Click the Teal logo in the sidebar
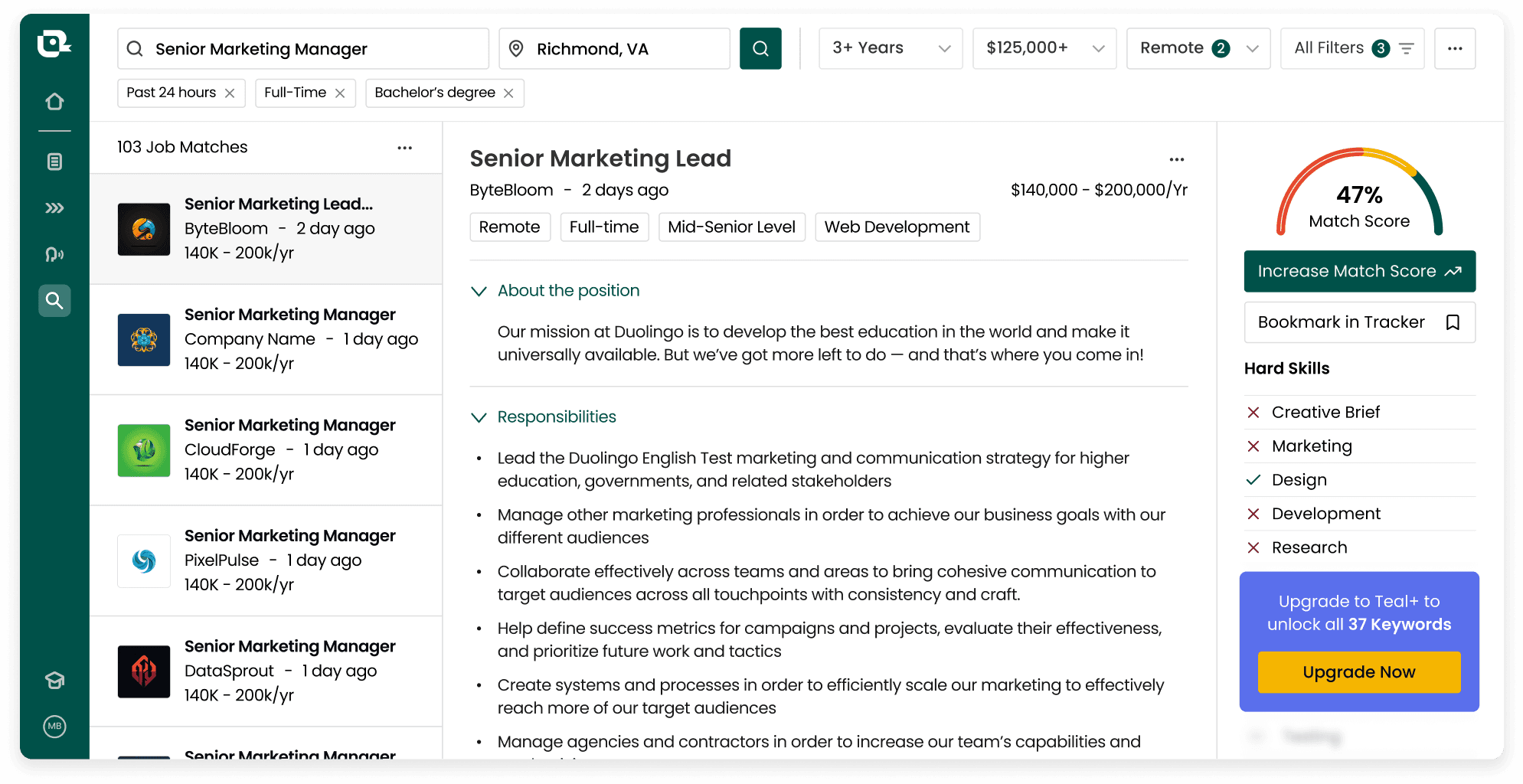Viewport: 1523px width, 784px height. (x=54, y=44)
